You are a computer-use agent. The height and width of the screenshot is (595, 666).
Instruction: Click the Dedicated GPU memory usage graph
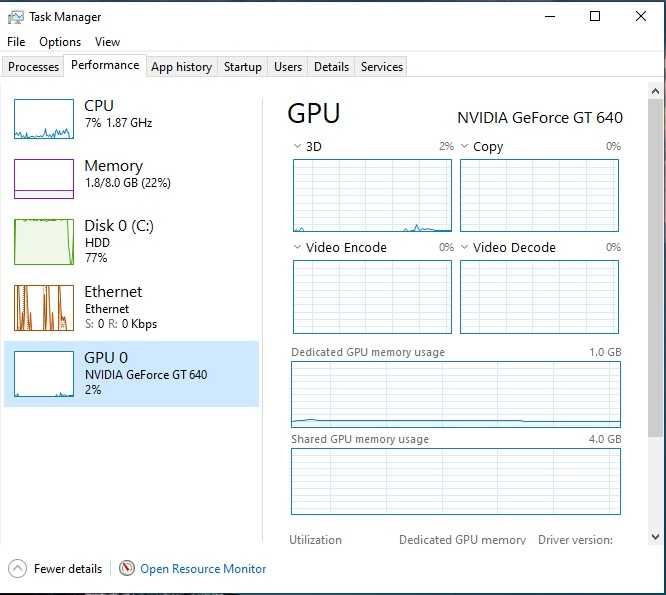click(455, 394)
